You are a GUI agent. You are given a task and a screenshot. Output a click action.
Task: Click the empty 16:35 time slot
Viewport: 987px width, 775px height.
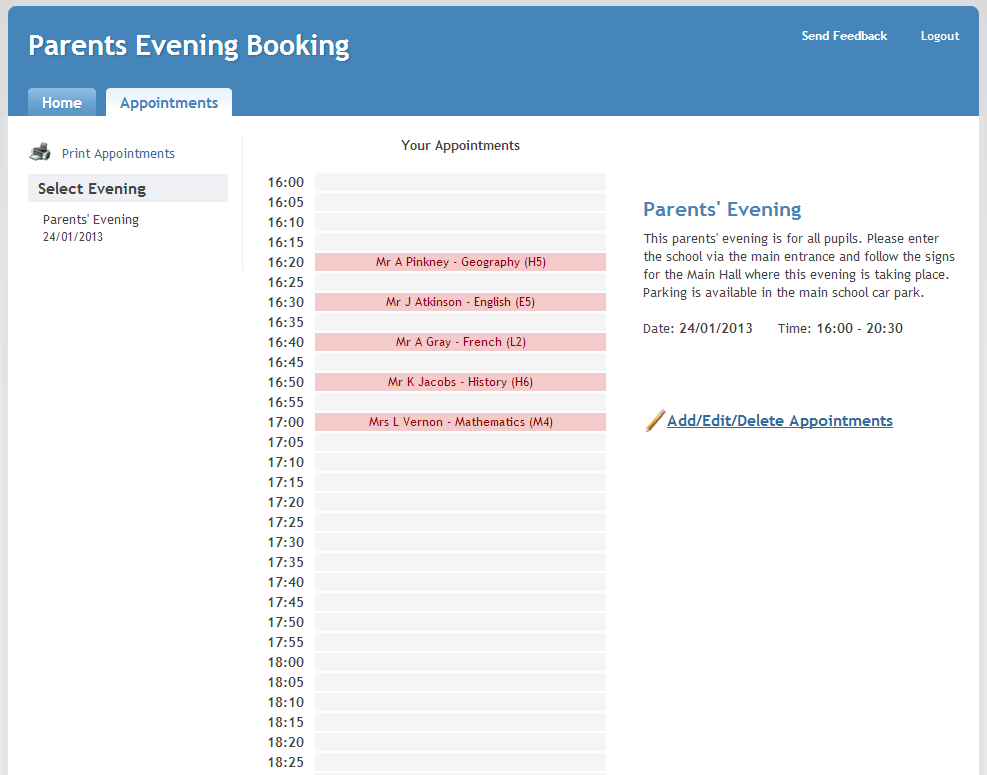(460, 322)
